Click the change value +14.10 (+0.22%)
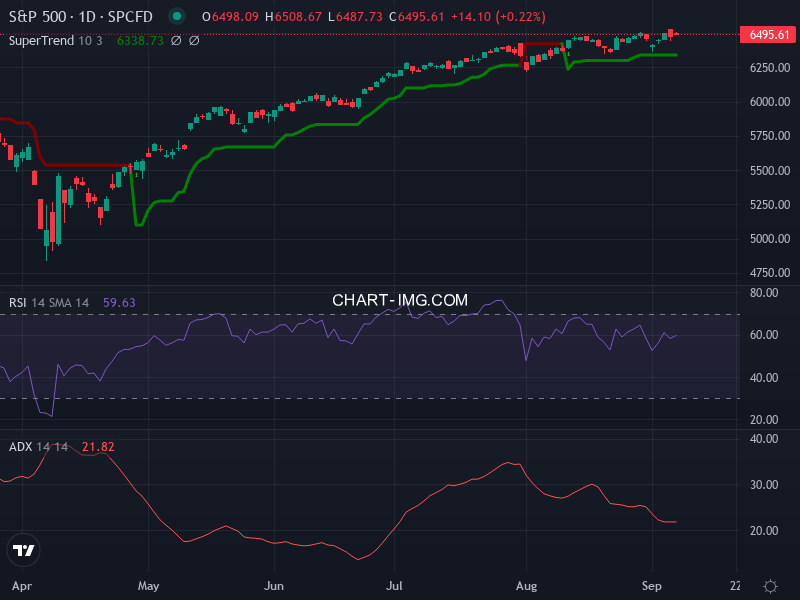This screenshot has height=600, width=800. point(498,17)
